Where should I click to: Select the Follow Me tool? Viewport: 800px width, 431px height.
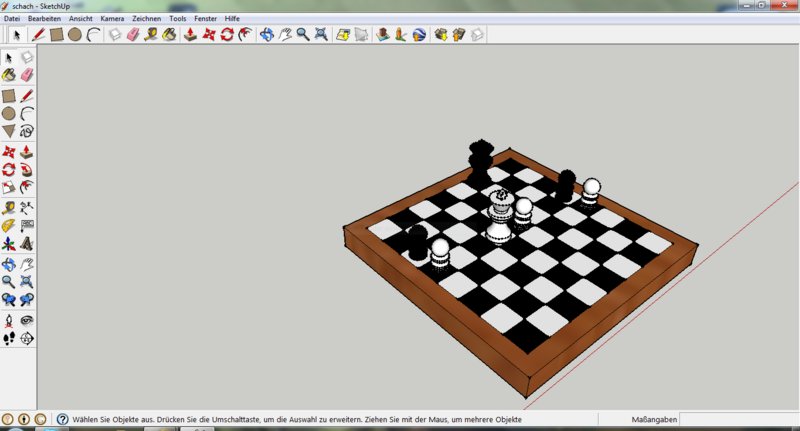[27, 168]
